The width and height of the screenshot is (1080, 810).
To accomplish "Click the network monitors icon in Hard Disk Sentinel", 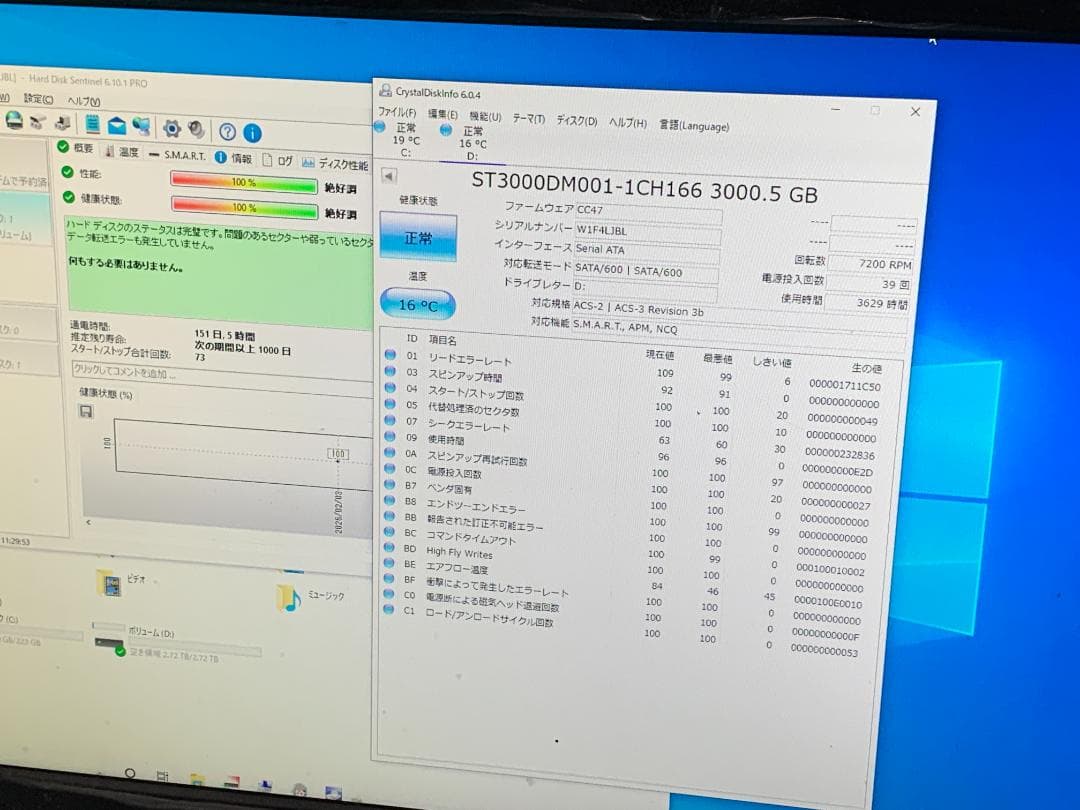I will (141, 126).
